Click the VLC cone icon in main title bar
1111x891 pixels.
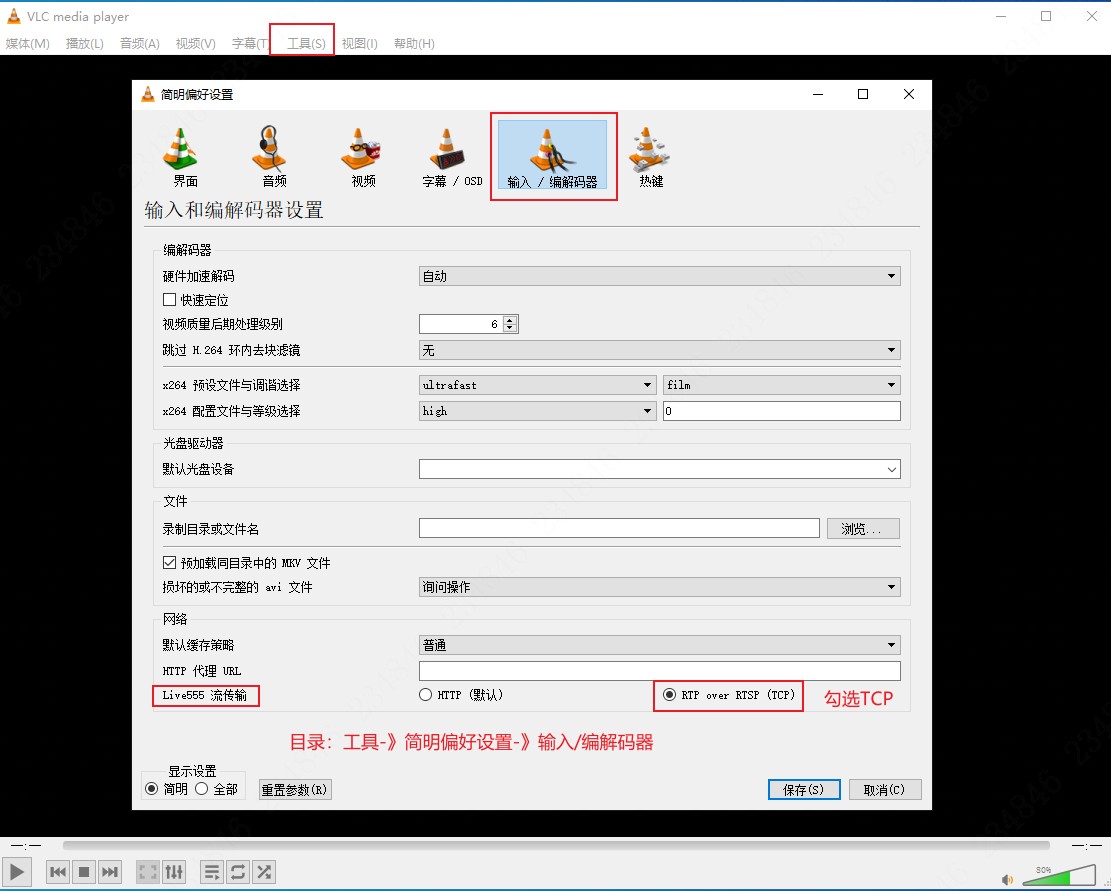(x=13, y=16)
